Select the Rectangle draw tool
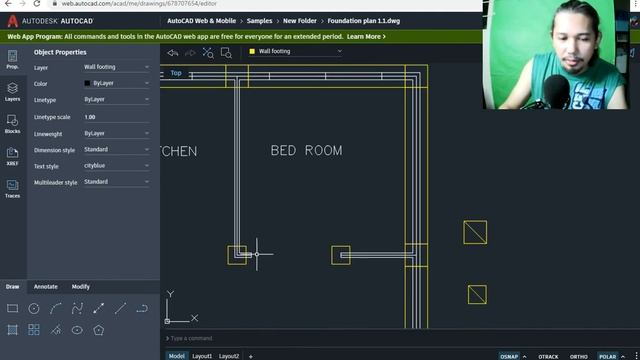This screenshot has height=360, width=640. coord(12,309)
